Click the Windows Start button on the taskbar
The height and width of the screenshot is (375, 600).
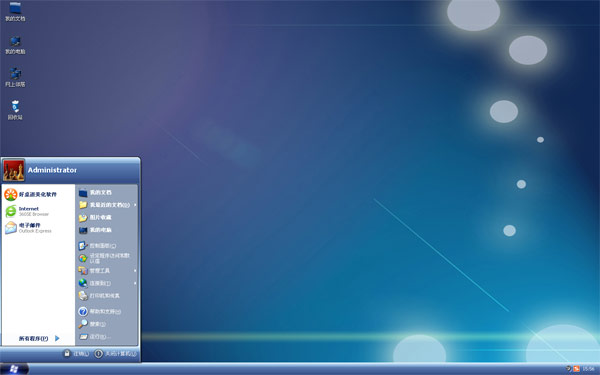tap(14, 369)
